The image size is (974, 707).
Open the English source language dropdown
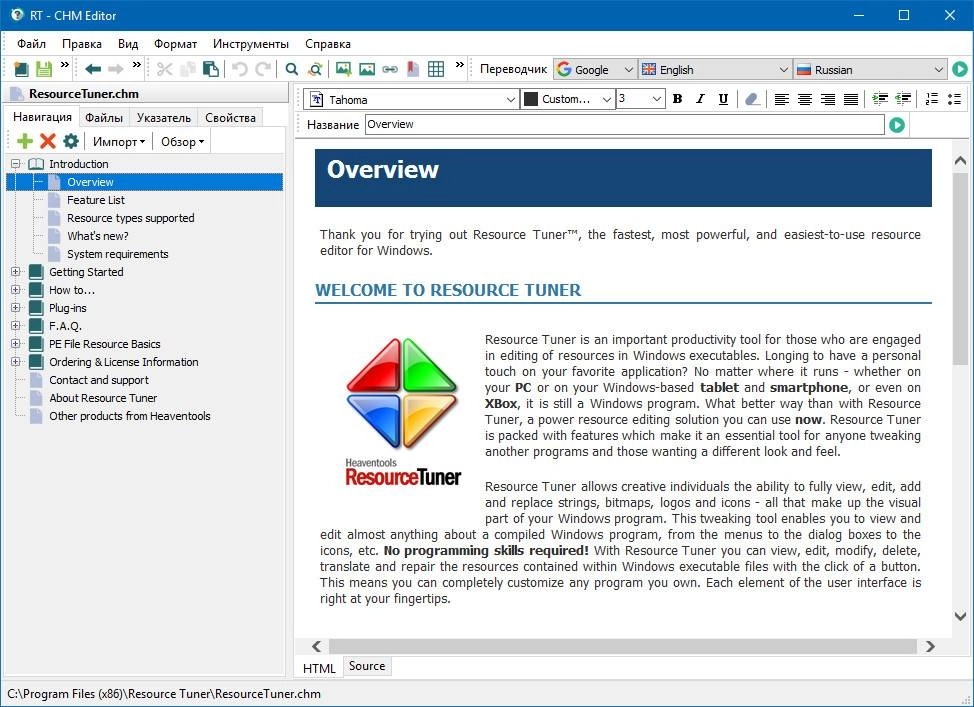click(x=715, y=70)
